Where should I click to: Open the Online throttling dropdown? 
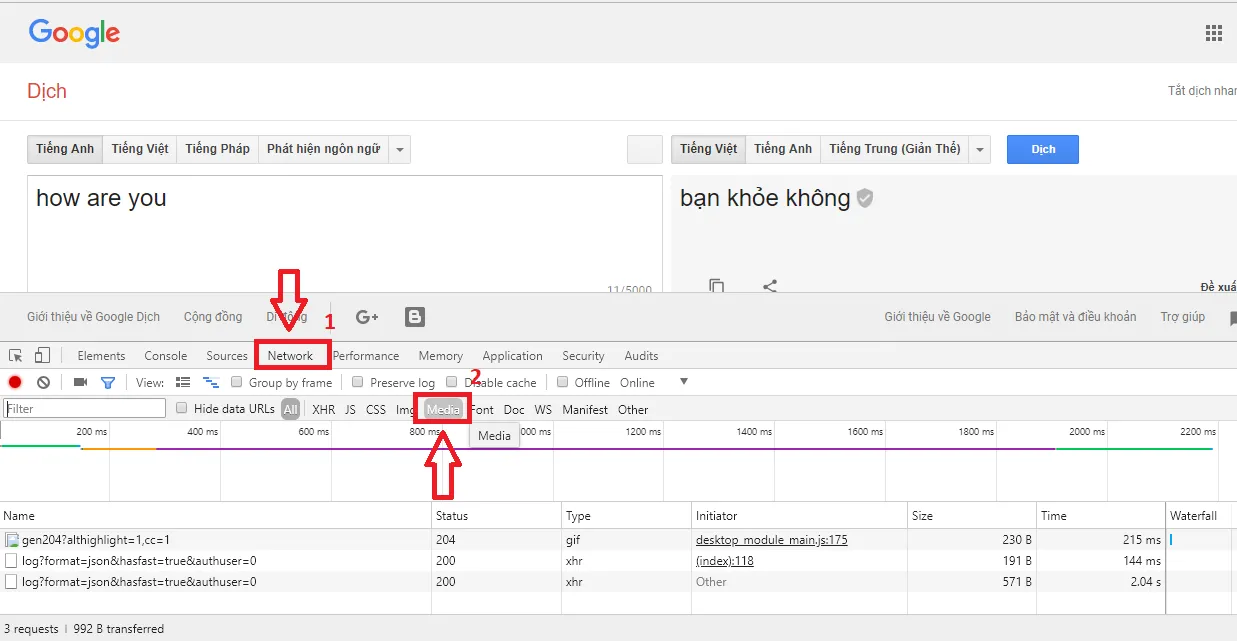click(684, 381)
